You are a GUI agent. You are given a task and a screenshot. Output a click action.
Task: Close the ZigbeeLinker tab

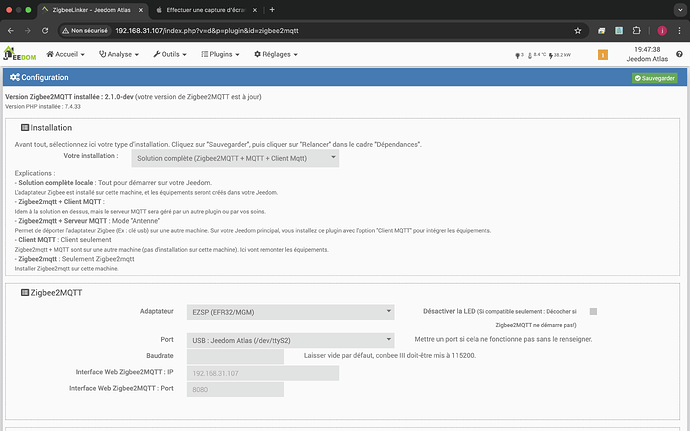coord(141,10)
